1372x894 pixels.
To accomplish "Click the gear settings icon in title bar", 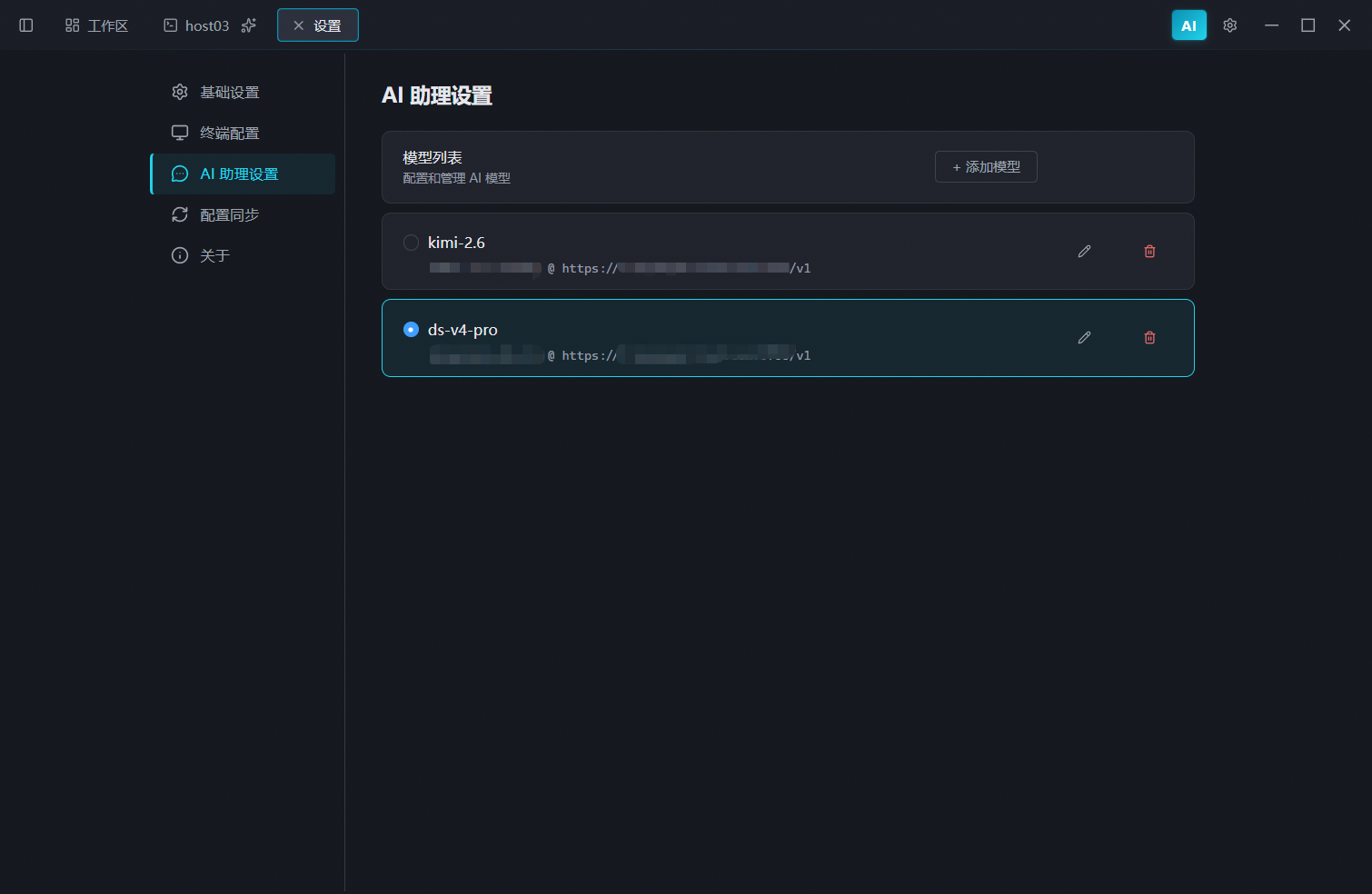I will [1230, 25].
